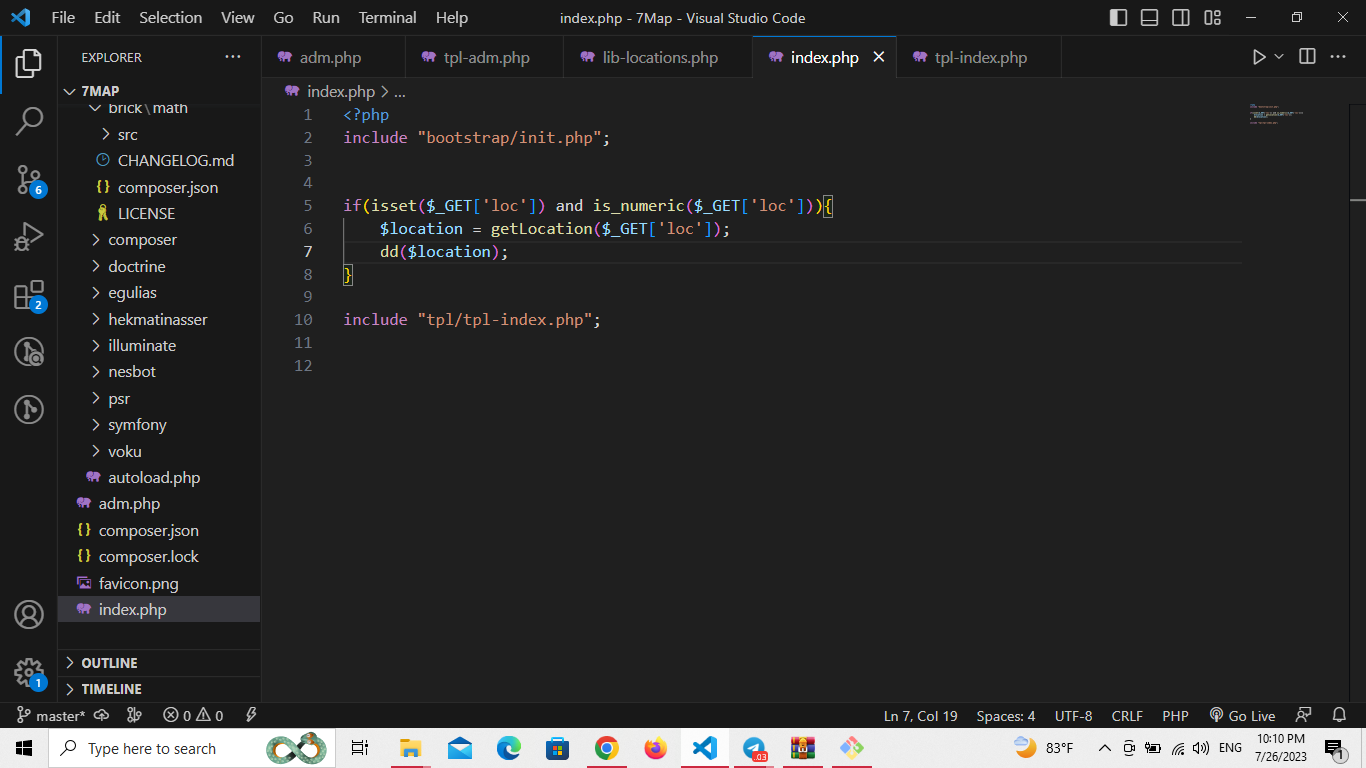The height and width of the screenshot is (768, 1366).
Task: Click master branch in status bar
Action: (x=51, y=716)
